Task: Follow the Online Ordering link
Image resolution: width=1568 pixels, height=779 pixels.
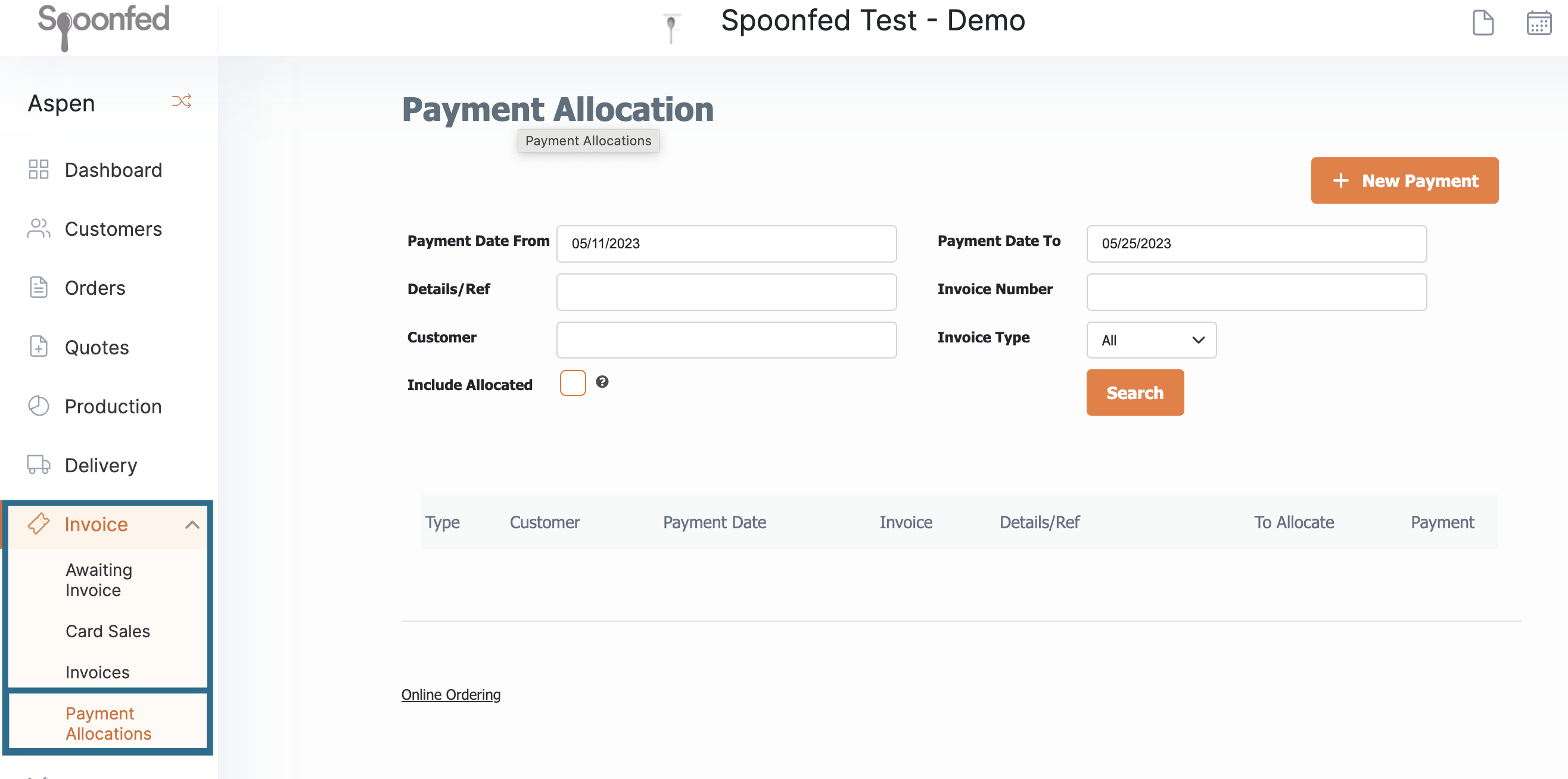Action: click(450, 694)
